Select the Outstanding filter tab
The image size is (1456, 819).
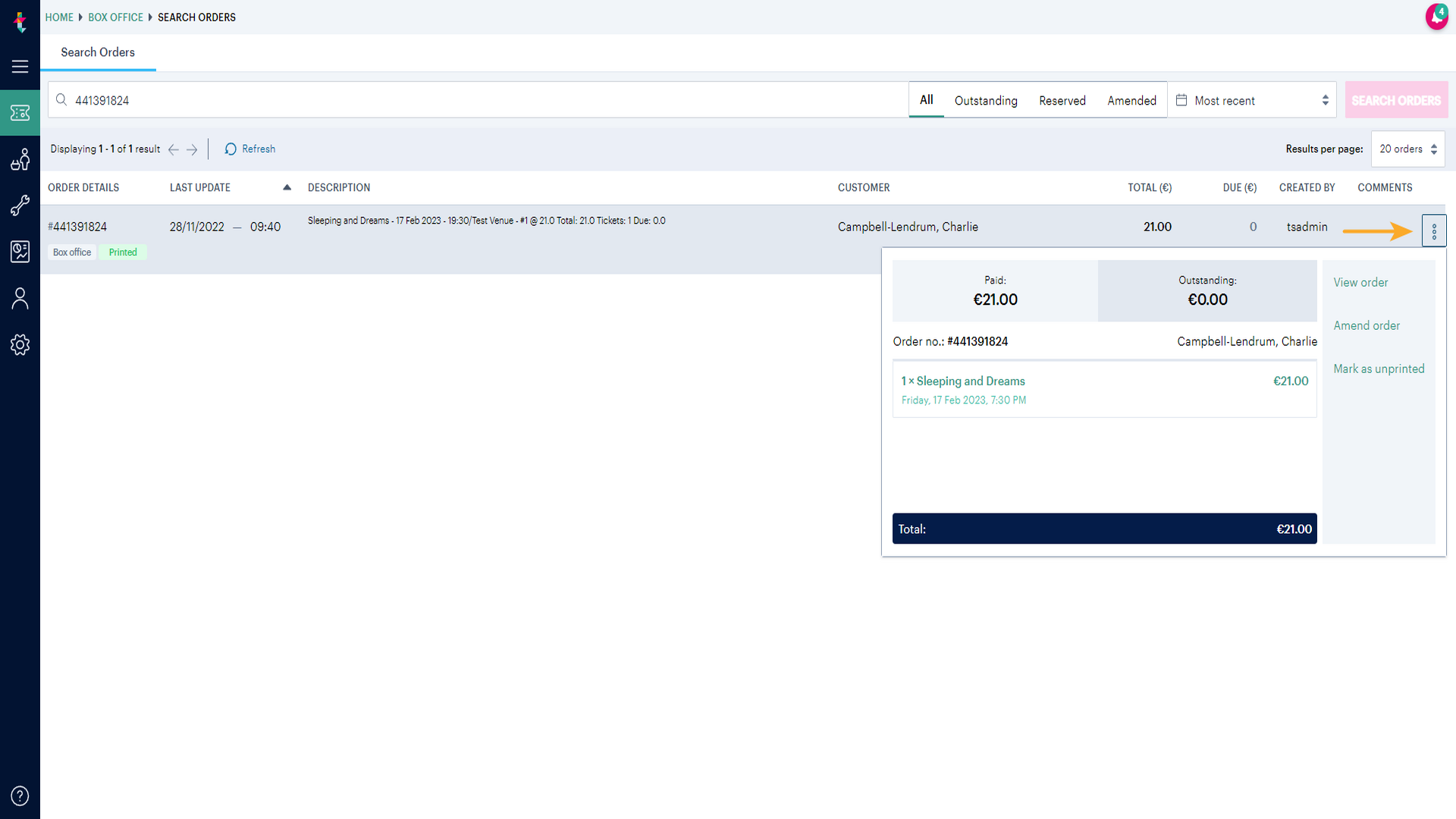pos(986,101)
